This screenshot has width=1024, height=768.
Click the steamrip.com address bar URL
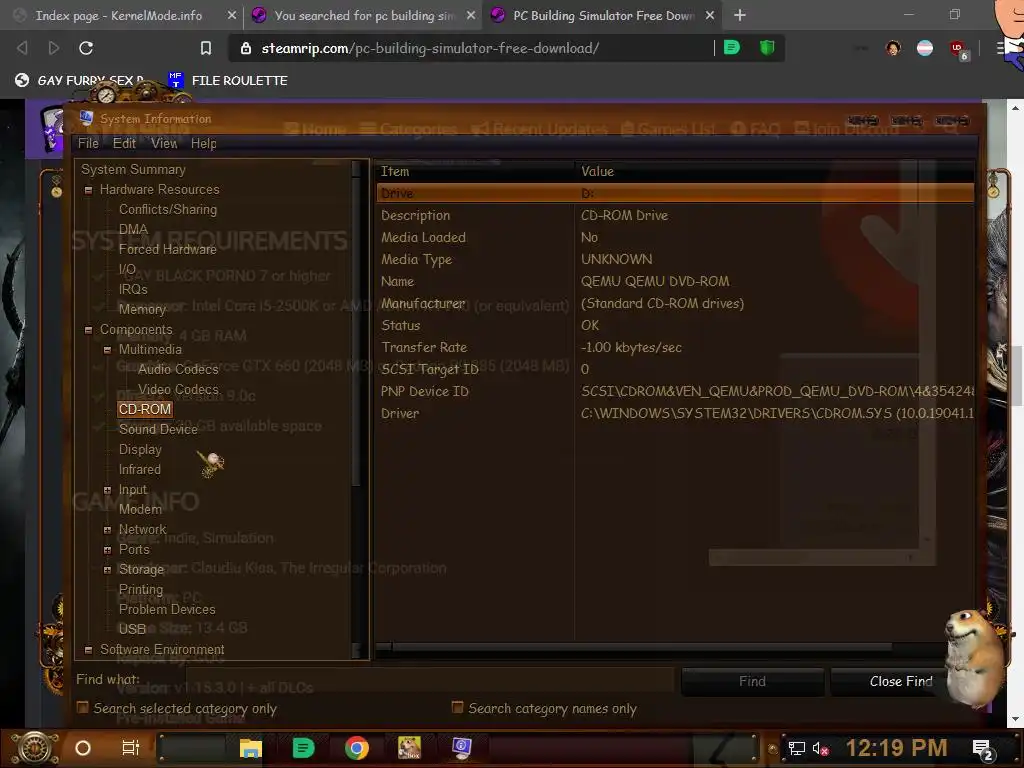click(430, 48)
